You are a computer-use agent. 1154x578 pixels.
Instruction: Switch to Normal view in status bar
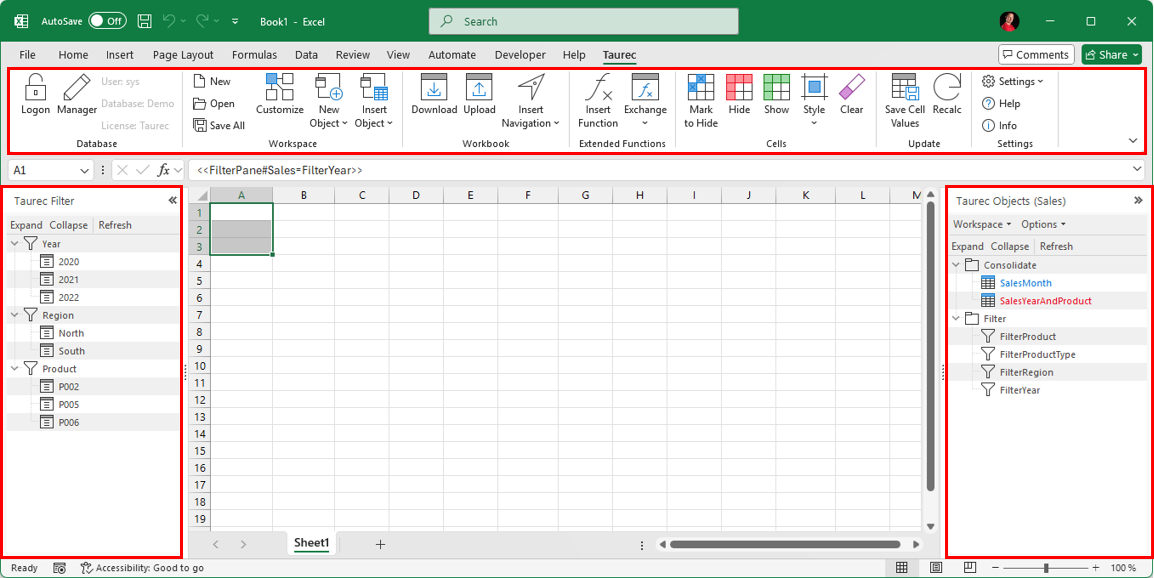[901, 568]
